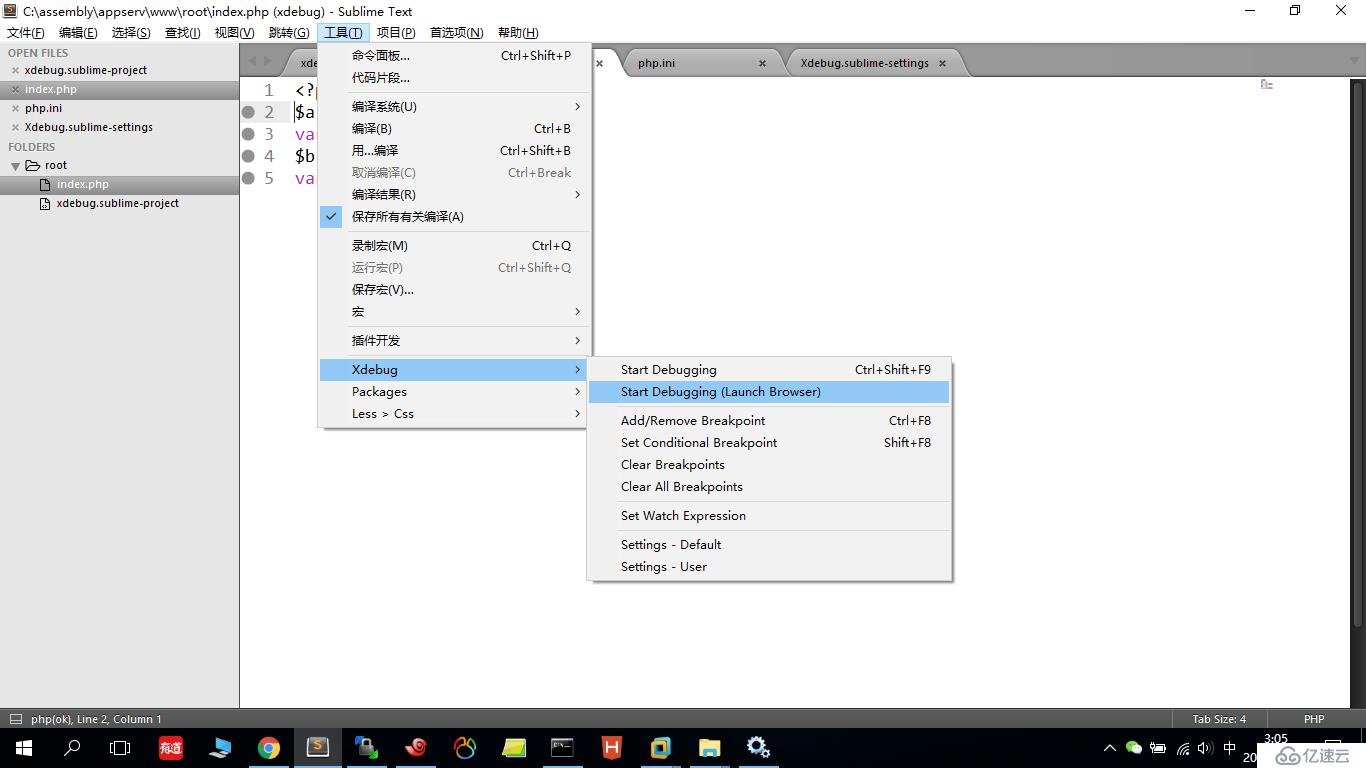Click the tab scroll right arrow

pyautogui.click(x=267, y=61)
